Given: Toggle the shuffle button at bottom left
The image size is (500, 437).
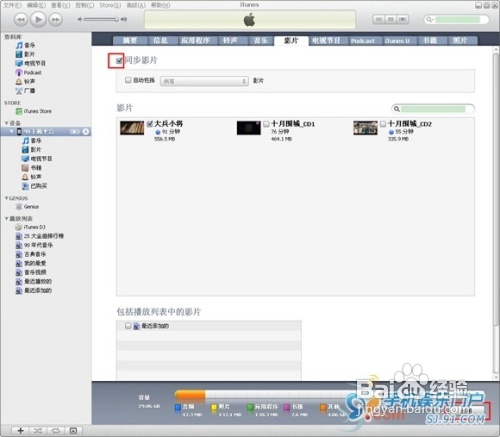Looking at the screenshot, I should point(38,431).
